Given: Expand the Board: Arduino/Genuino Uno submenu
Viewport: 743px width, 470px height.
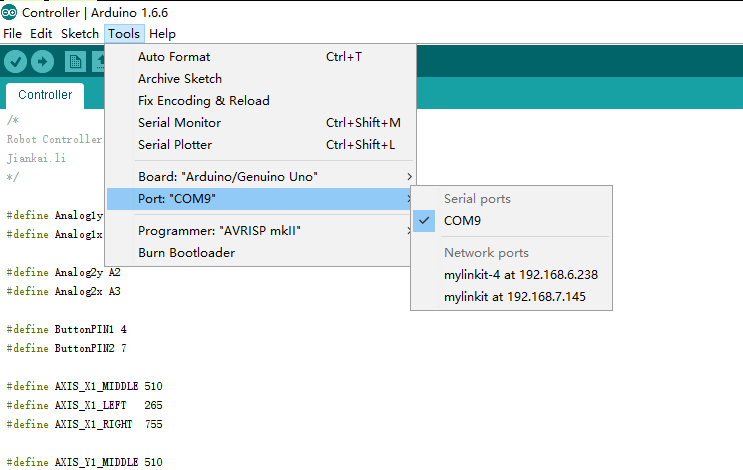Looking at the screenshot, I should (260, 177).
